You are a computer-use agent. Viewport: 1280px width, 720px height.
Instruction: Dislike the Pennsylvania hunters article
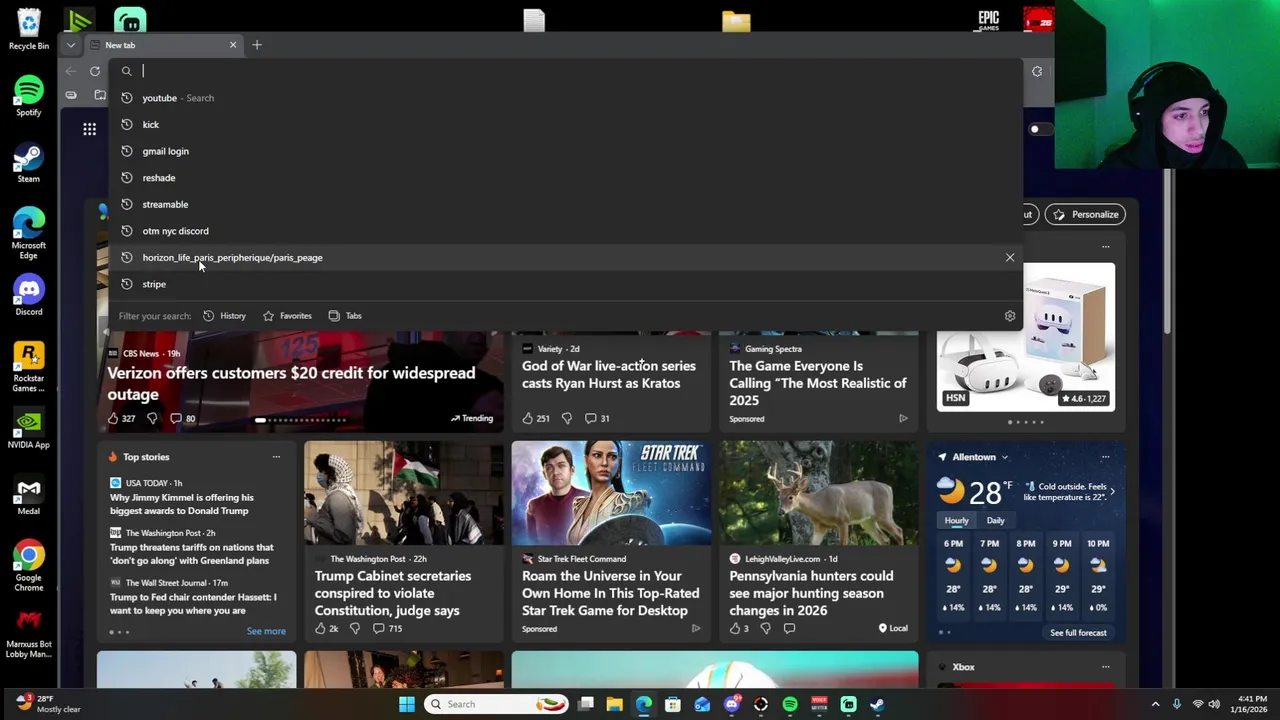(765, 628)
